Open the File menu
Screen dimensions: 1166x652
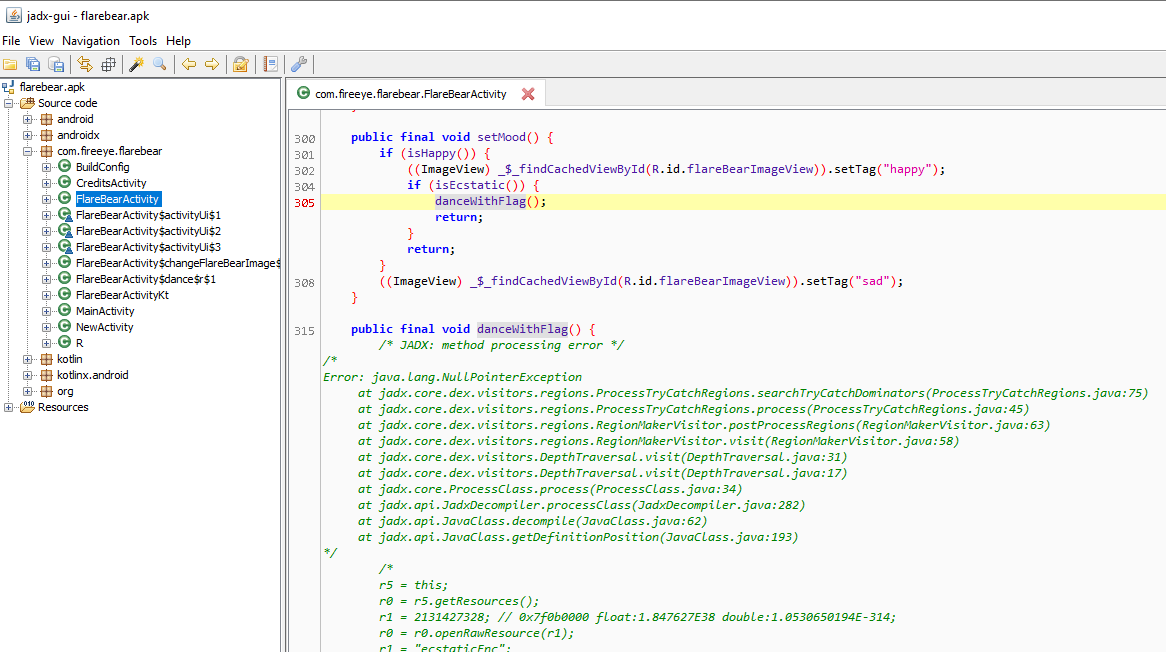click(11, 41)
